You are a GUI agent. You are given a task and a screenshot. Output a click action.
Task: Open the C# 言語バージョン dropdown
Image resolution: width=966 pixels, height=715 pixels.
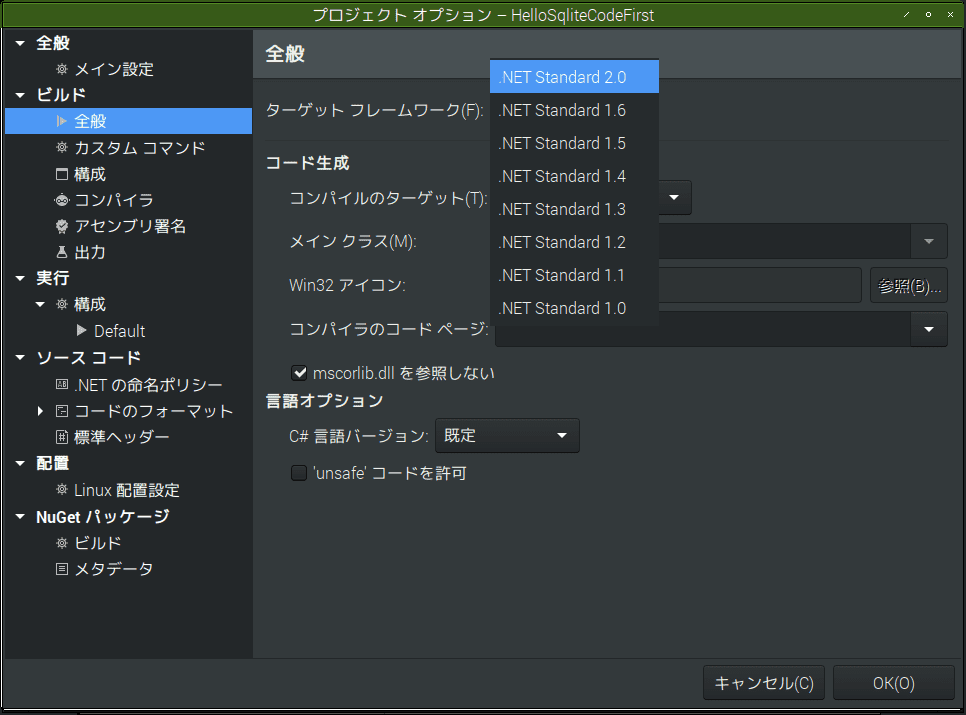coord(507,435)
